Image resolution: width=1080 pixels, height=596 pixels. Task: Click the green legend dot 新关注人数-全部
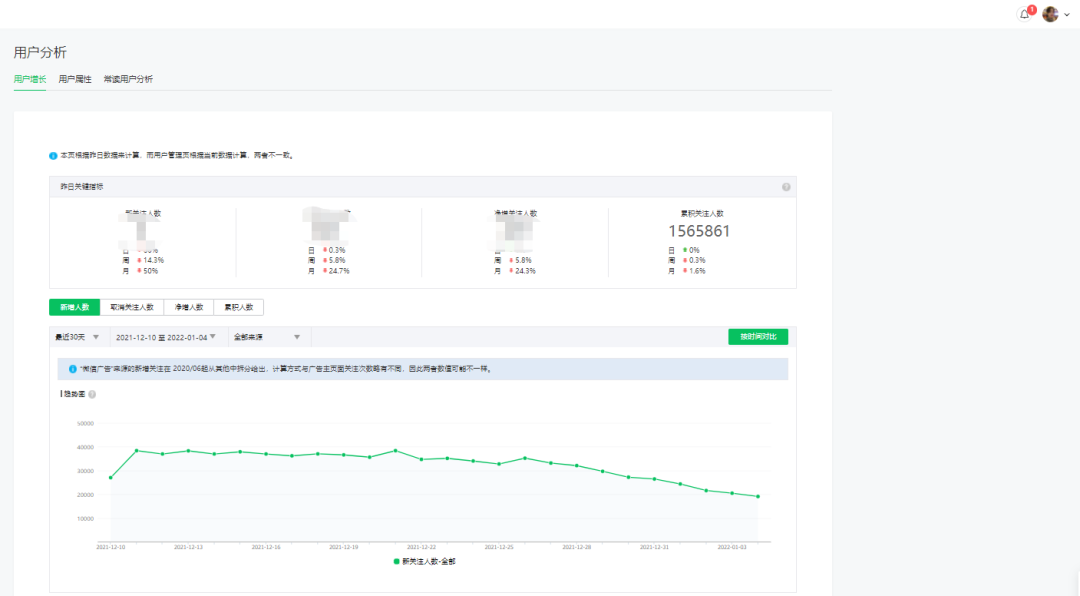[x=396, y=562]
